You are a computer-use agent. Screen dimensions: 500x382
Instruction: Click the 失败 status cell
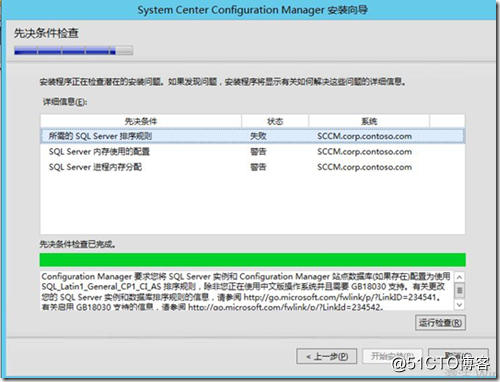pyautogui.click(x=258, y=136)
